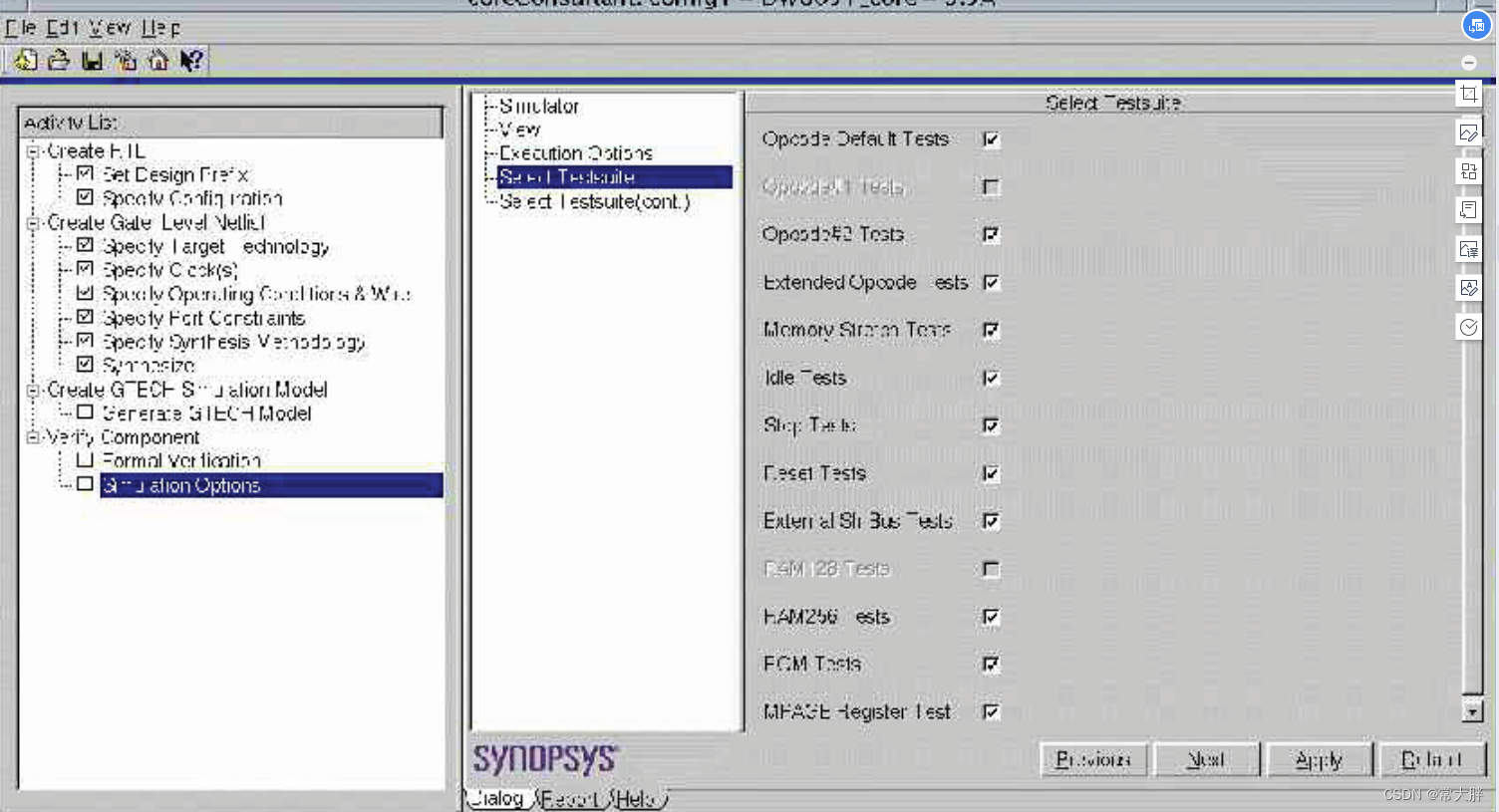Click the Next button
1499x812 pixels.
(x=1206, y=758)
